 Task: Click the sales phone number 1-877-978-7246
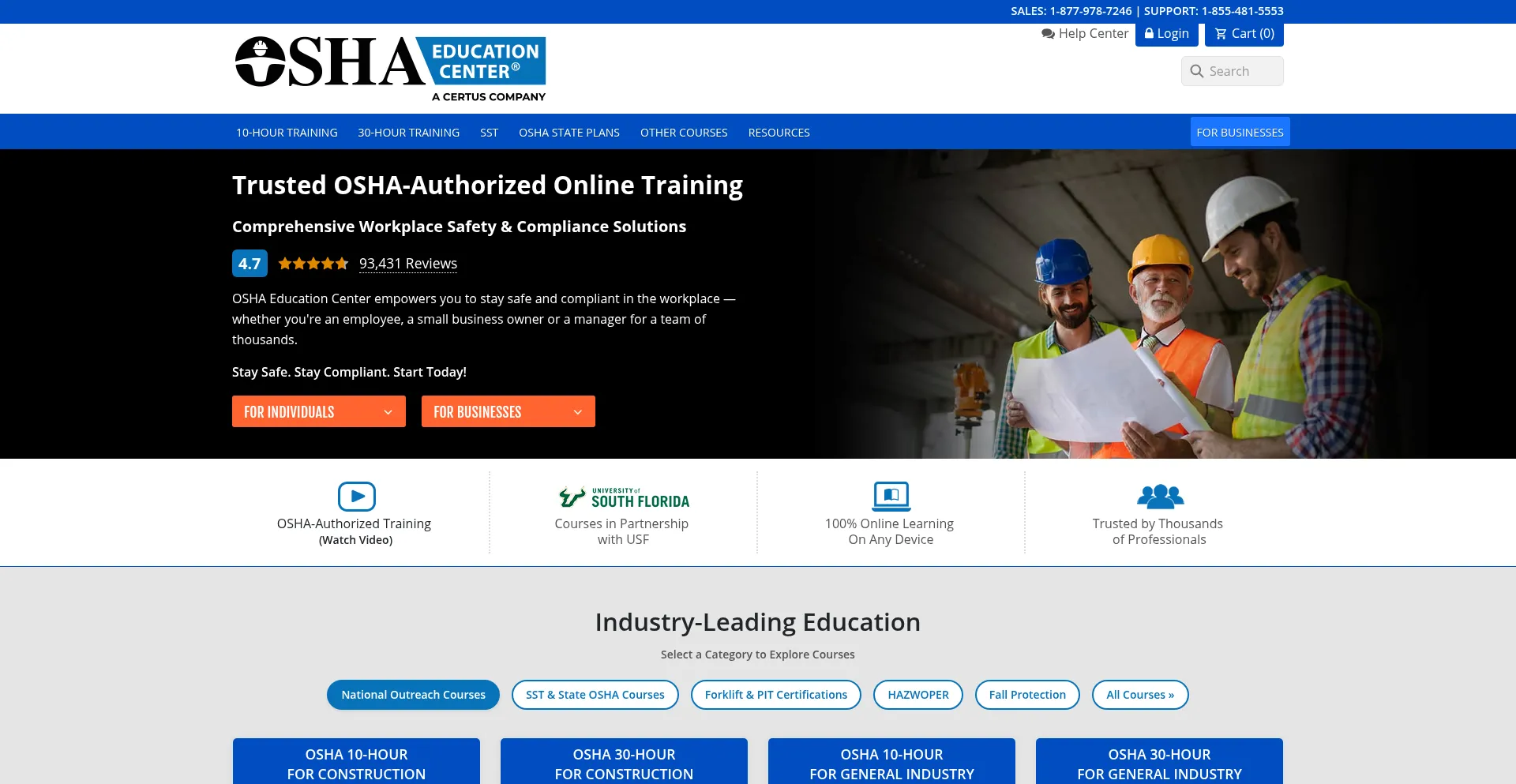pyautogui.click(x=1090, y=11)
